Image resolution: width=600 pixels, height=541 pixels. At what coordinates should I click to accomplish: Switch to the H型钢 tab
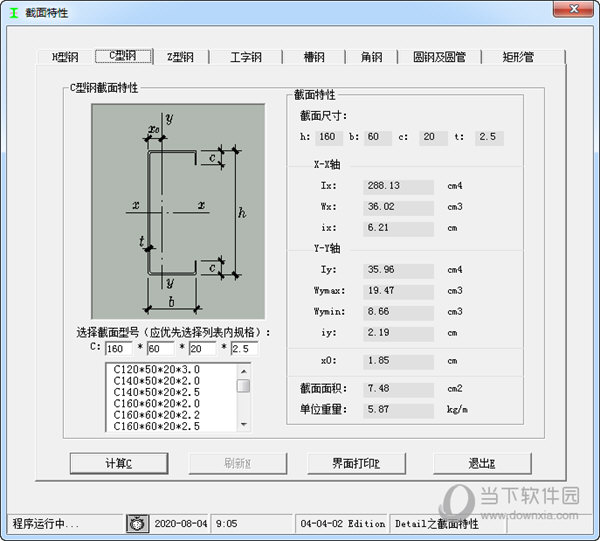point(65,57)
